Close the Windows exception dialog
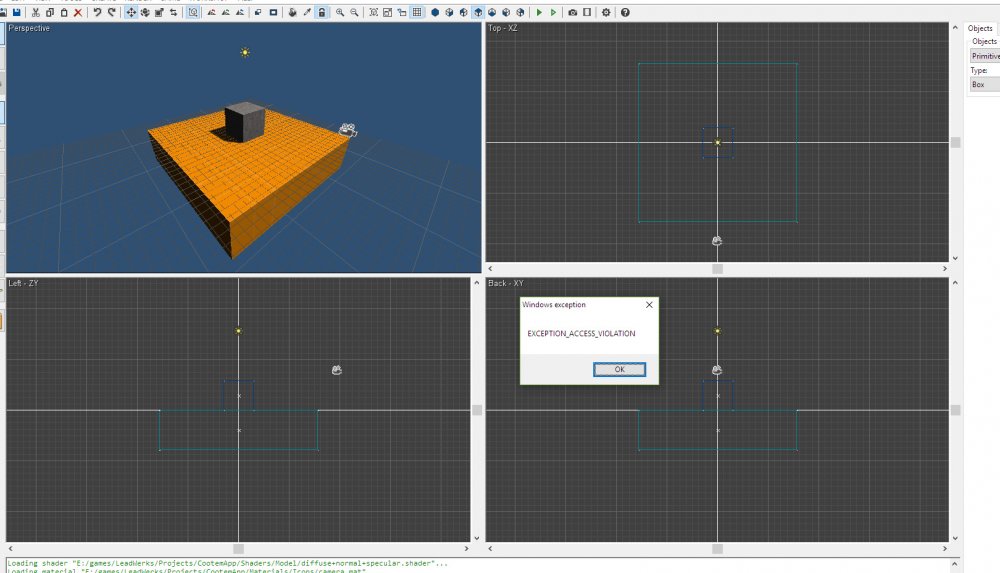This screenshot has height=573, width=1000. tap(649, 305)
